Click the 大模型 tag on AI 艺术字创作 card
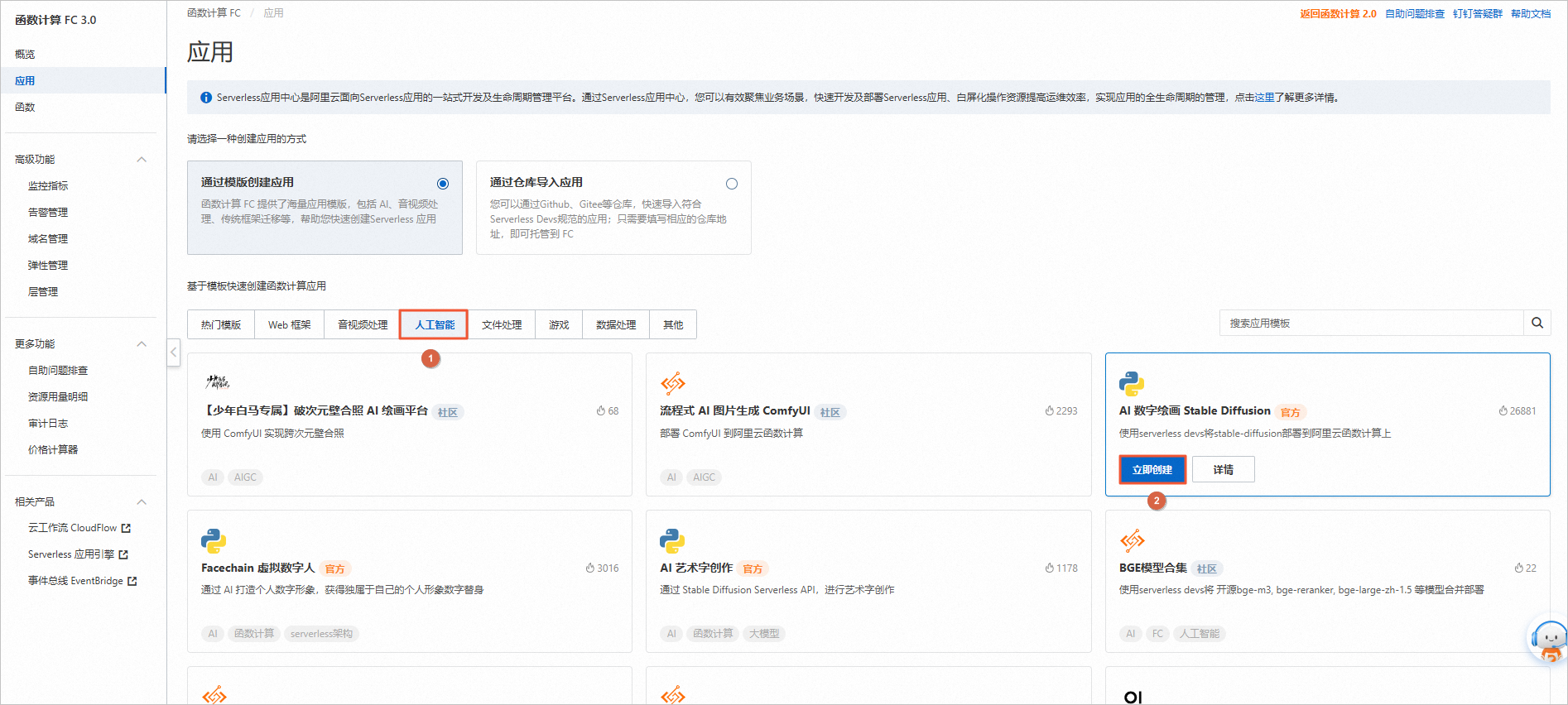1568x705 pixels. (764, 634)
